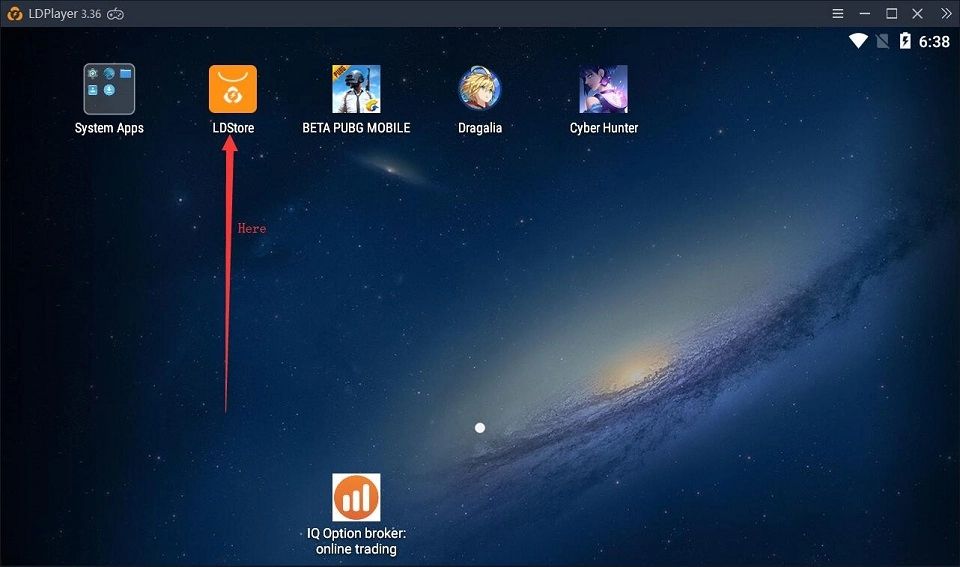This screenshot has width=960, height=567.
Task: Launch the LDStore app
Action: (233, 89)
